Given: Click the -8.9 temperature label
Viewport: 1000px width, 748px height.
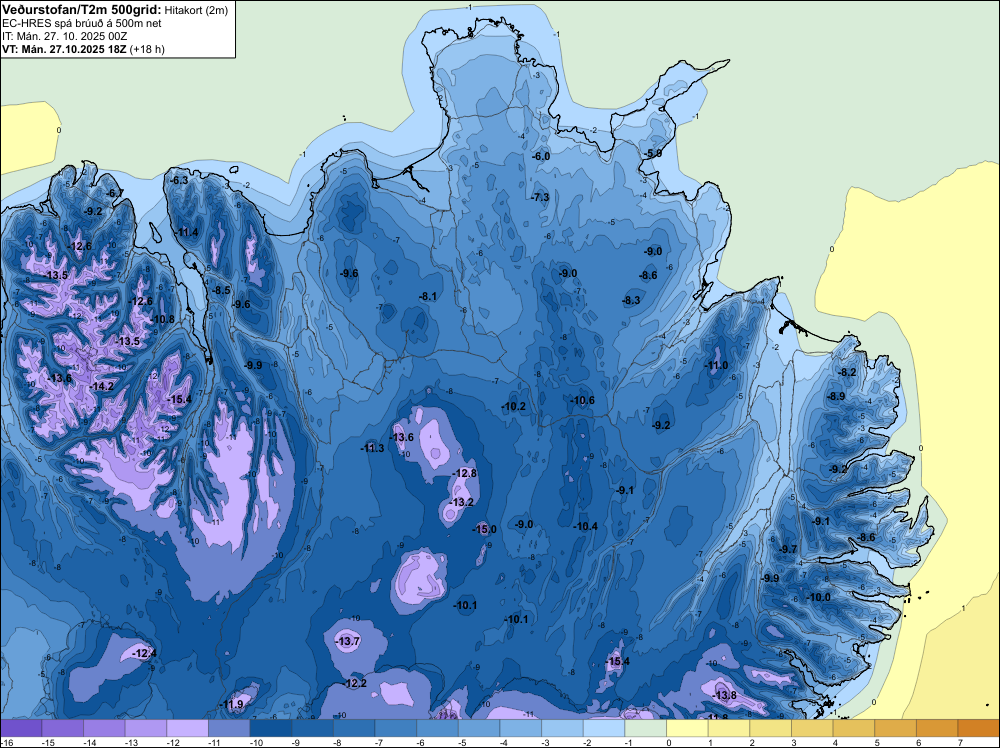Looking at the screenshot, I should pos(836,397).
